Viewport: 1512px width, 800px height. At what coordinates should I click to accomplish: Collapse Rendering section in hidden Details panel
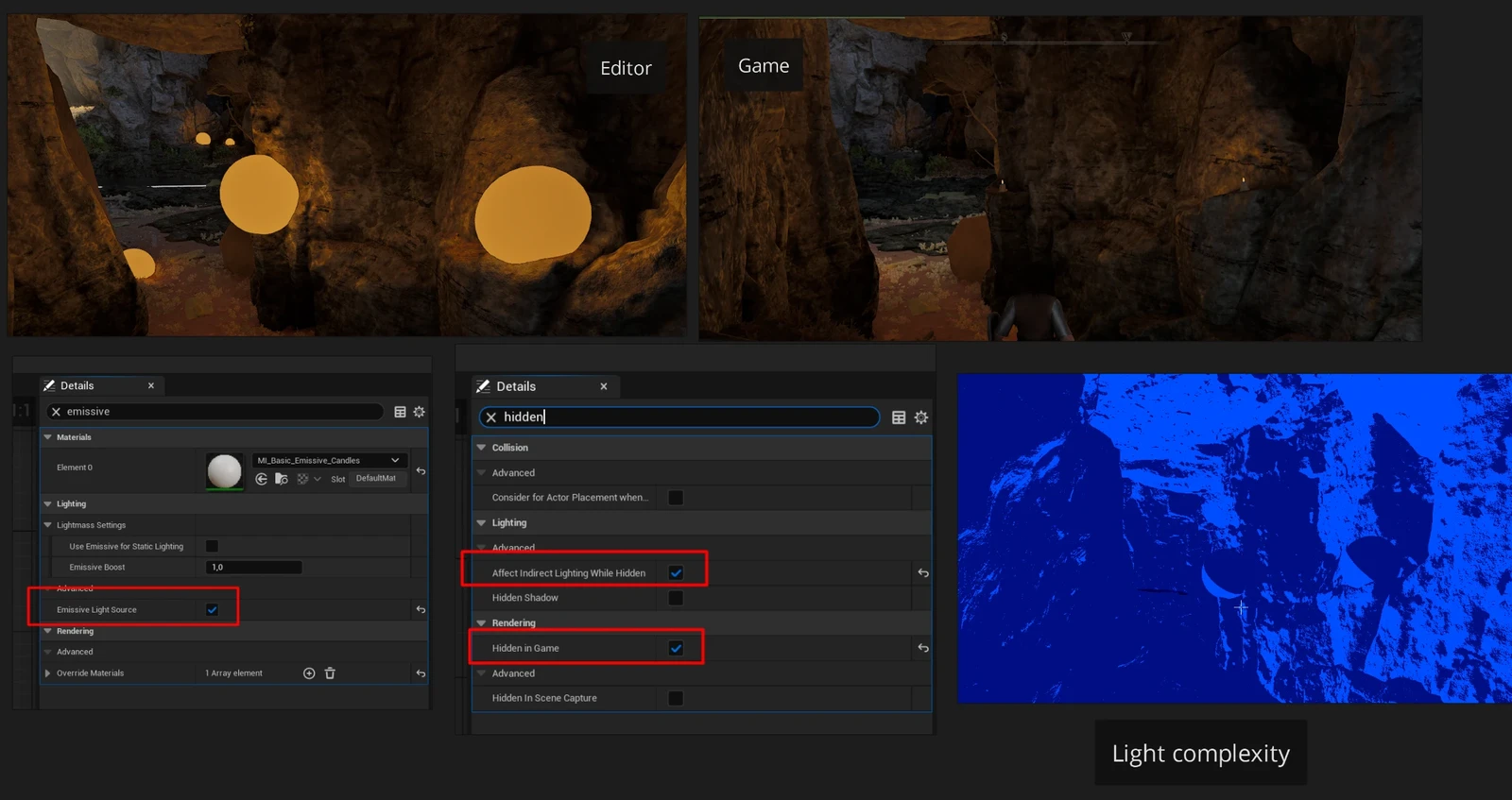pyautogui.click(x=482, y=623)
